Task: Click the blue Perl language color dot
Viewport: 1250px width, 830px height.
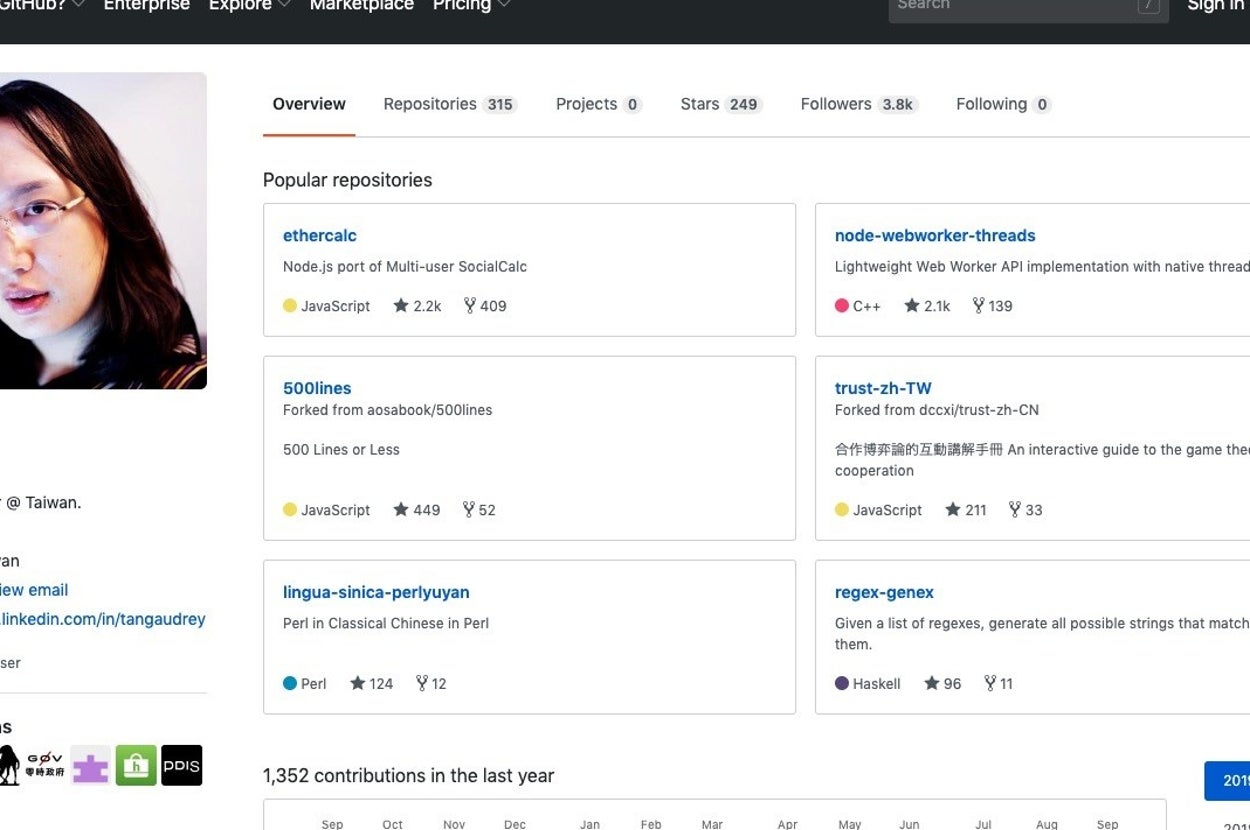Action: (x=290, y=684)
